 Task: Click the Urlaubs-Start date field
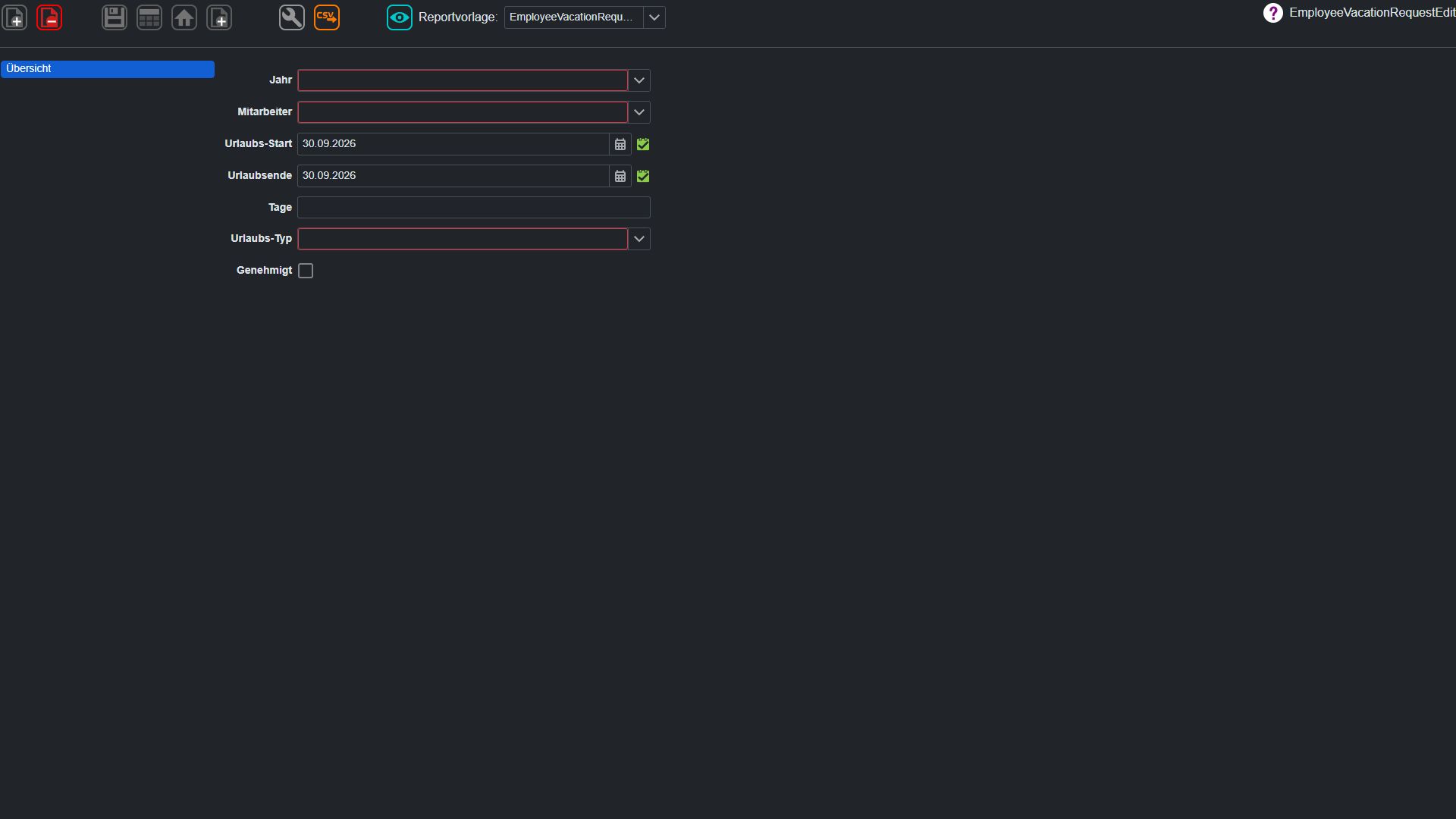453,144
